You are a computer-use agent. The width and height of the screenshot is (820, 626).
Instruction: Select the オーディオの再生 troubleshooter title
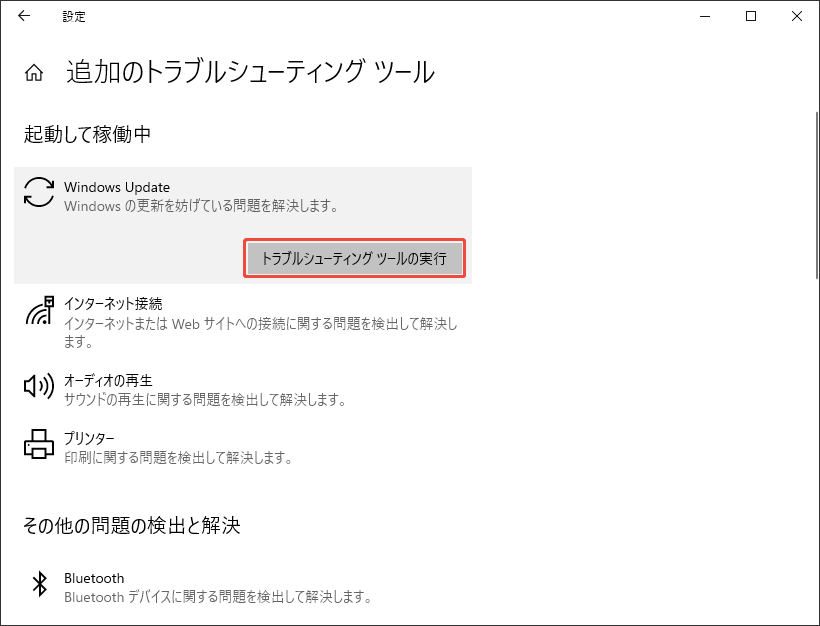pyautogui.click(x=108, y=380)
